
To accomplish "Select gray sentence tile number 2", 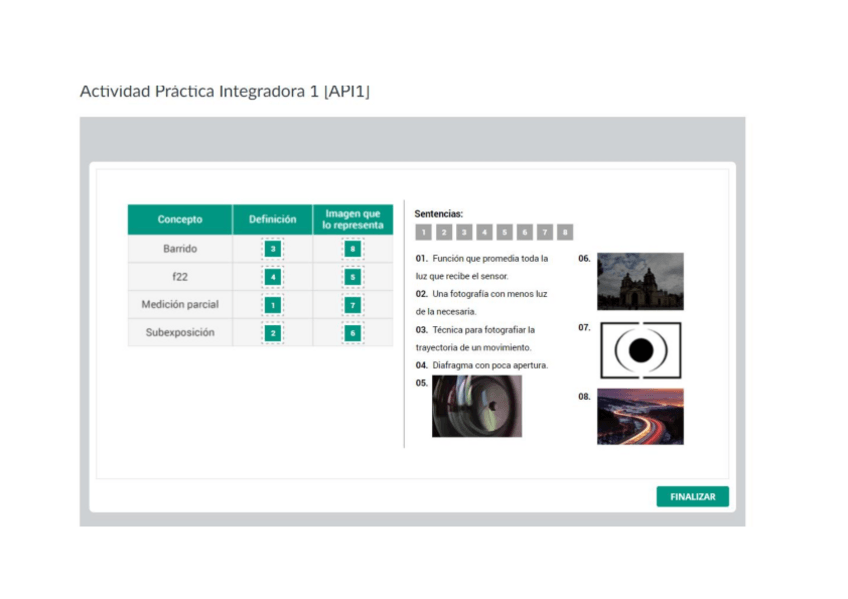I will (443, 232).
